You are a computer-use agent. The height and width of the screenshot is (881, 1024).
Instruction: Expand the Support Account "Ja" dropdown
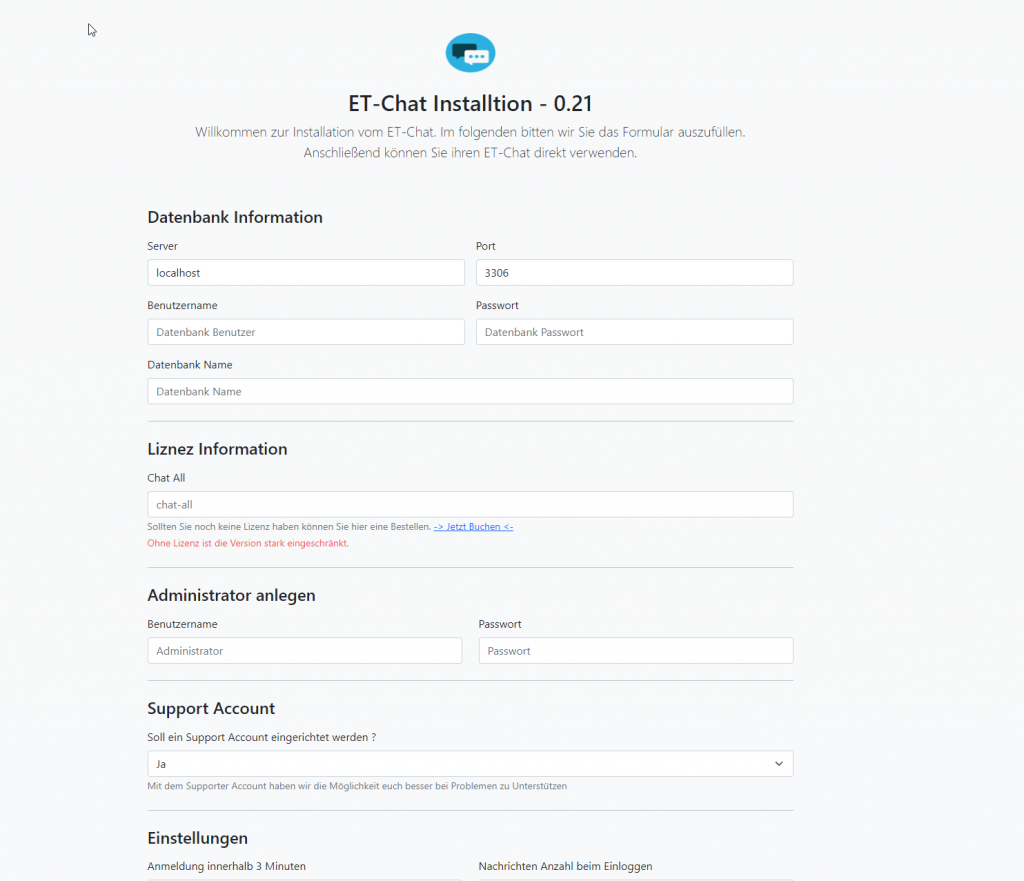pos(470,764)
